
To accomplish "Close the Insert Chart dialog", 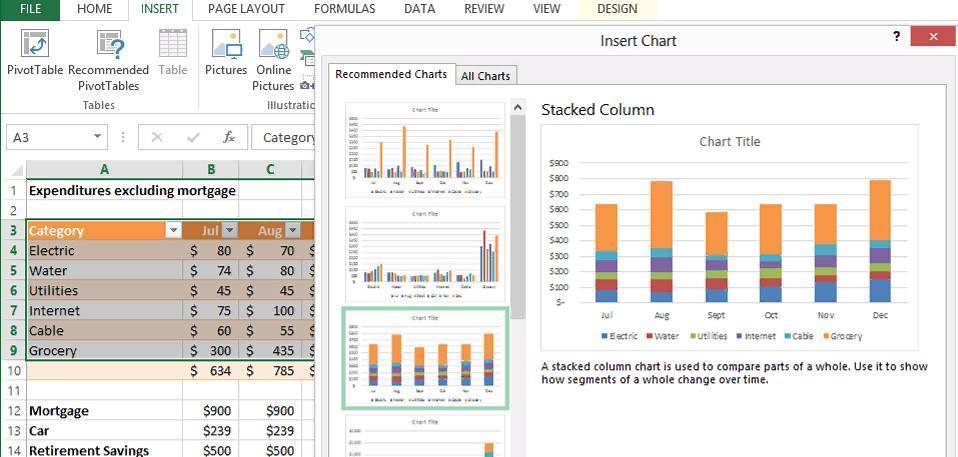I will (933, 36).
